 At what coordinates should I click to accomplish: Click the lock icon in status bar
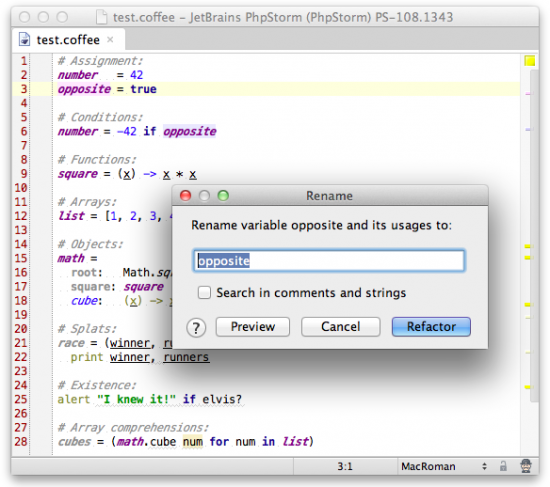click(503, 466)
